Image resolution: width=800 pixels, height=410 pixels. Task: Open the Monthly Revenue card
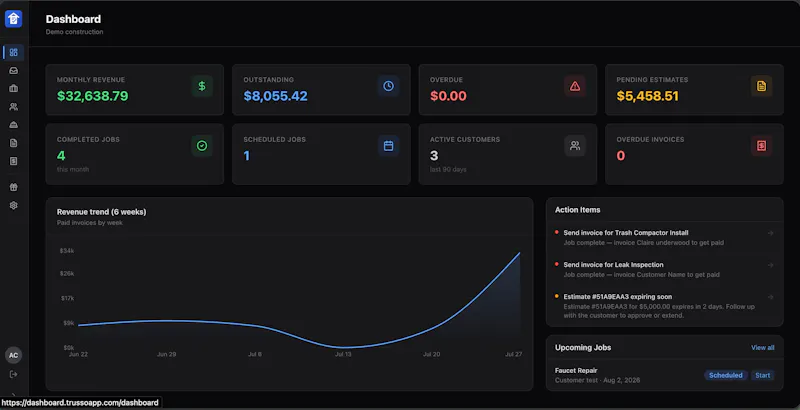(x=135, y=90)
